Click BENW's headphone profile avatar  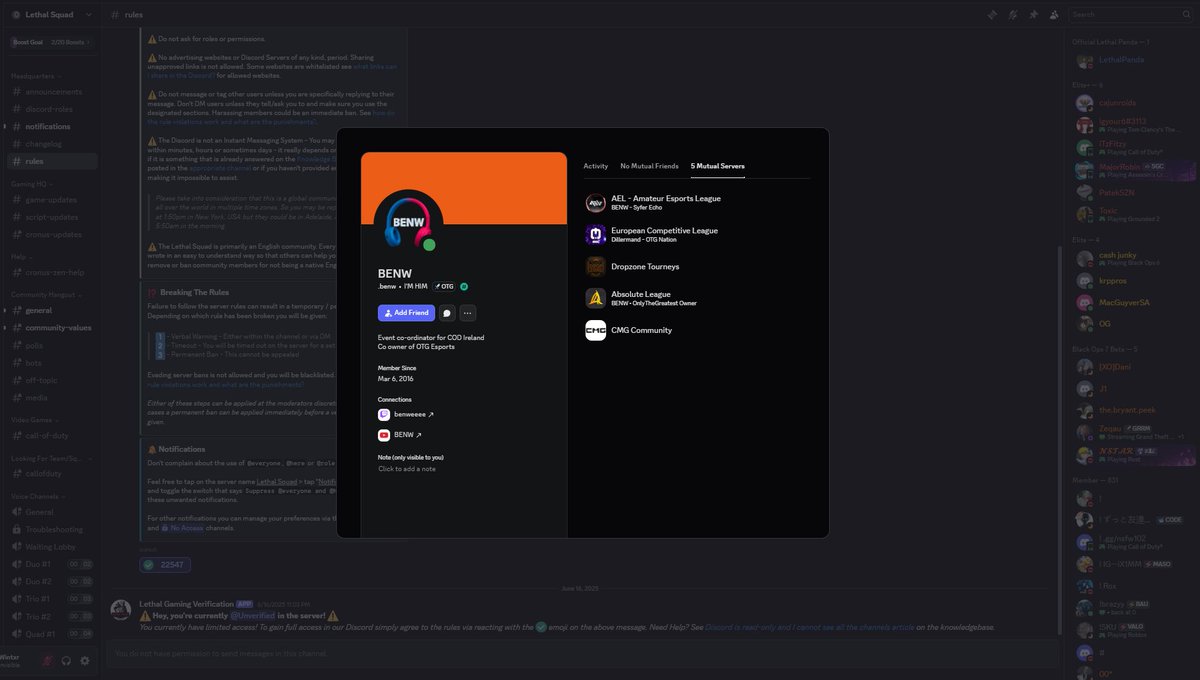point(408,223)
